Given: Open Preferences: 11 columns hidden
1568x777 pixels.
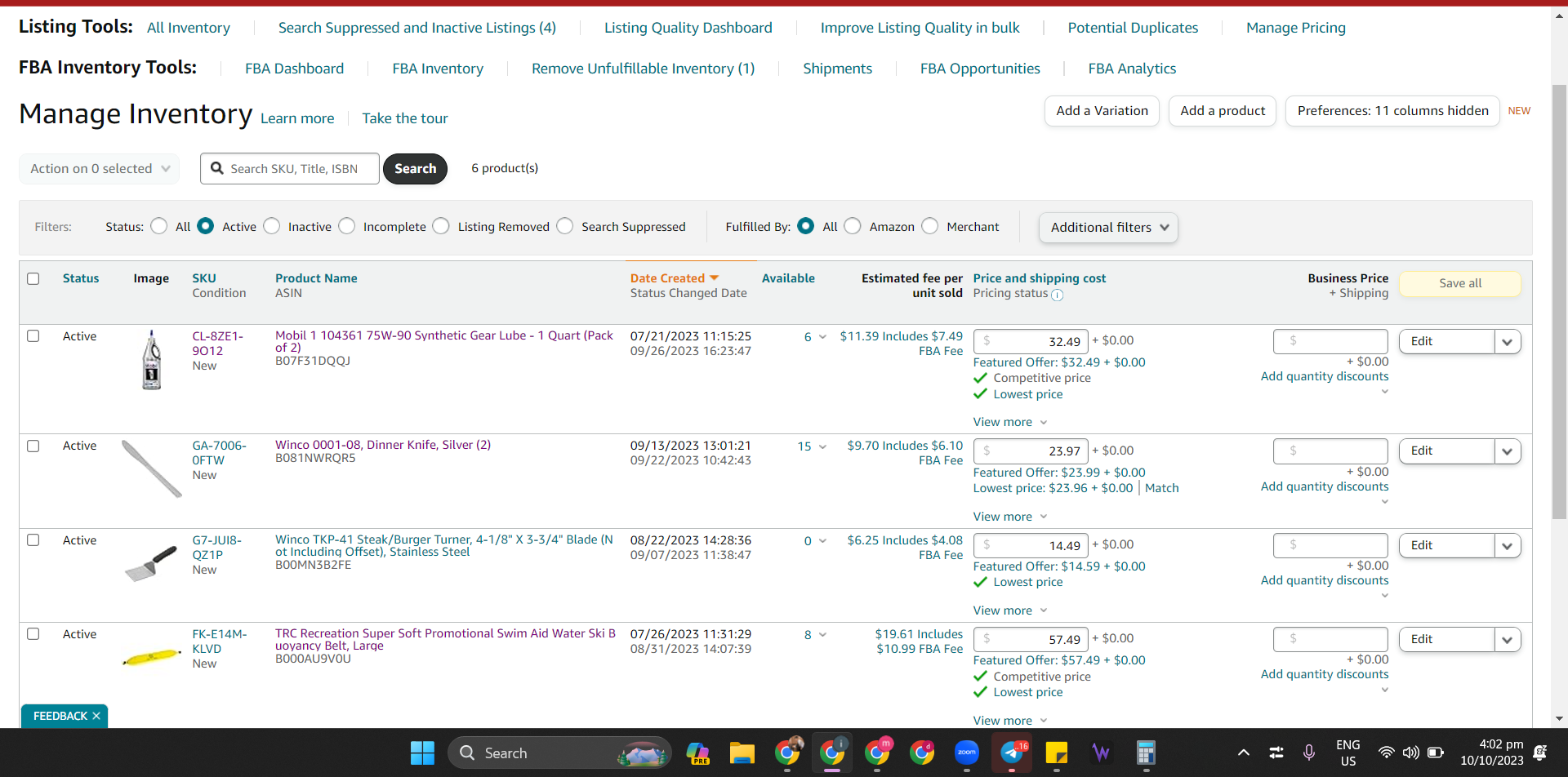Looking at the screenshot, I should pyautogui.click(x=1393, y=111).
